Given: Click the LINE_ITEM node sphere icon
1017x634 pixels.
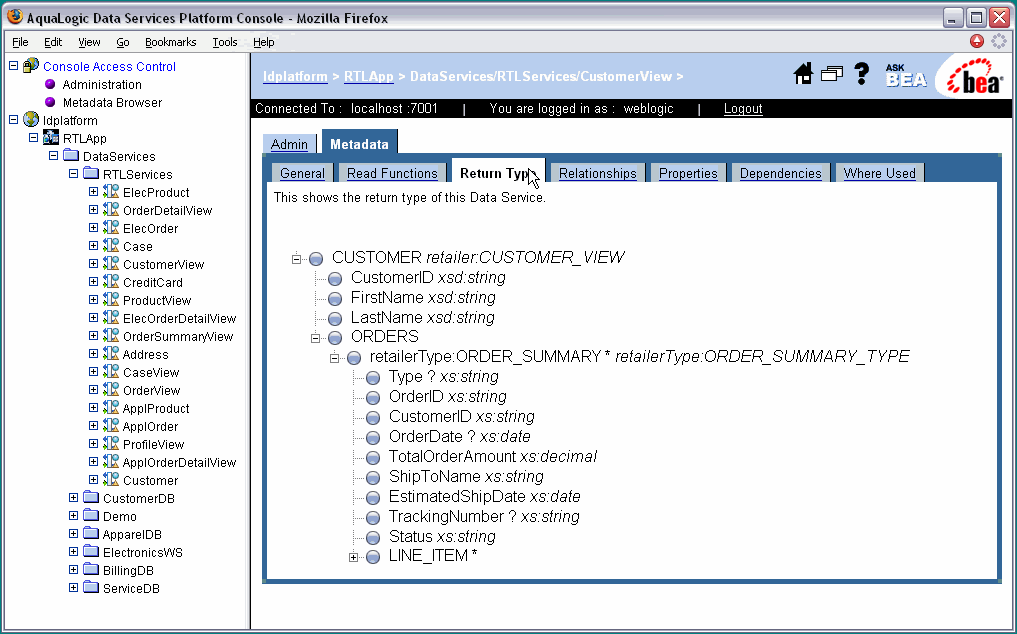Looking at the screenshot, I should pyautogui.click(x=373, y=557).
